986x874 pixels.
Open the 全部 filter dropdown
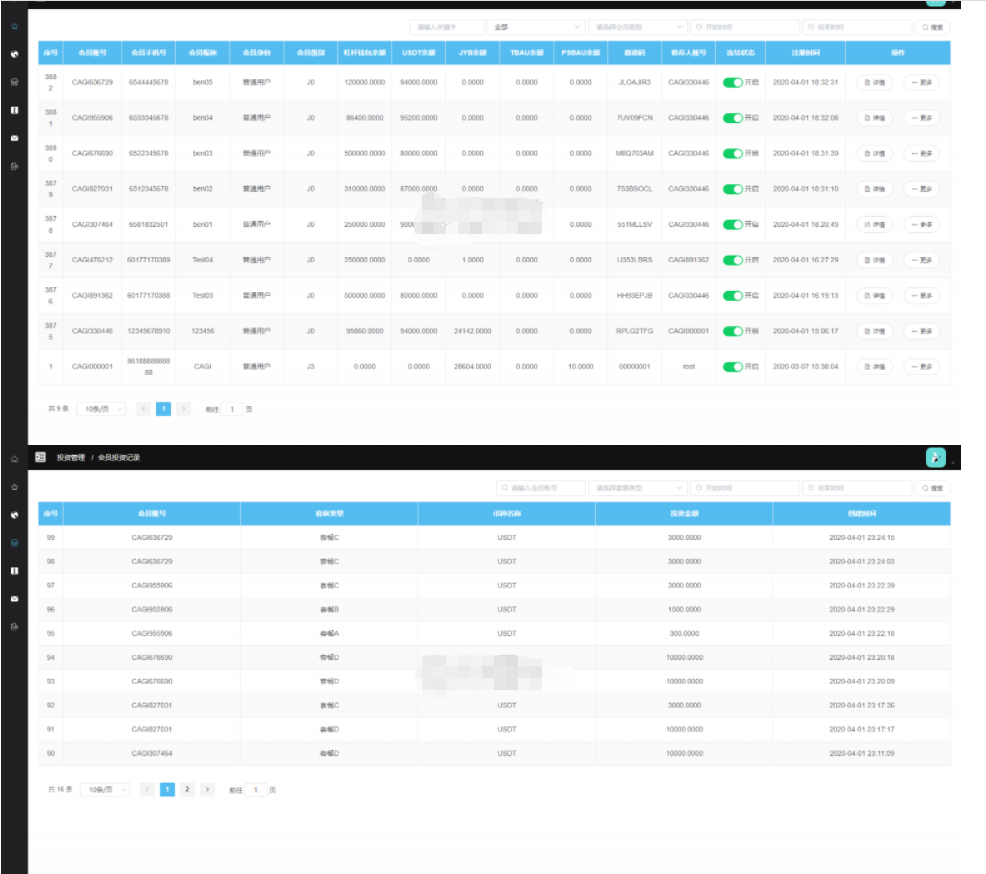point(535,27)
